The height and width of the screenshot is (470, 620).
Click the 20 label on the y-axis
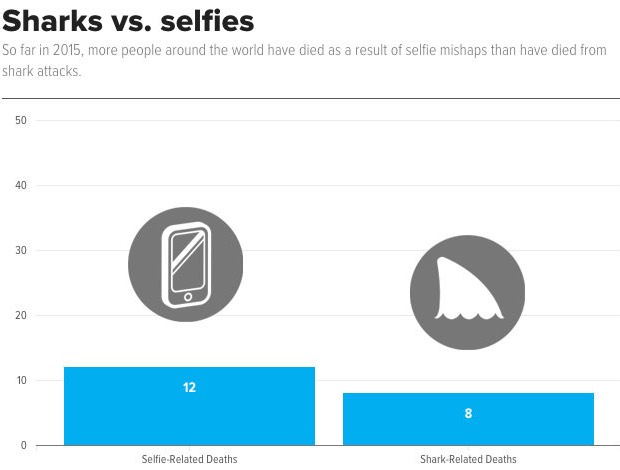click(21, 315)
